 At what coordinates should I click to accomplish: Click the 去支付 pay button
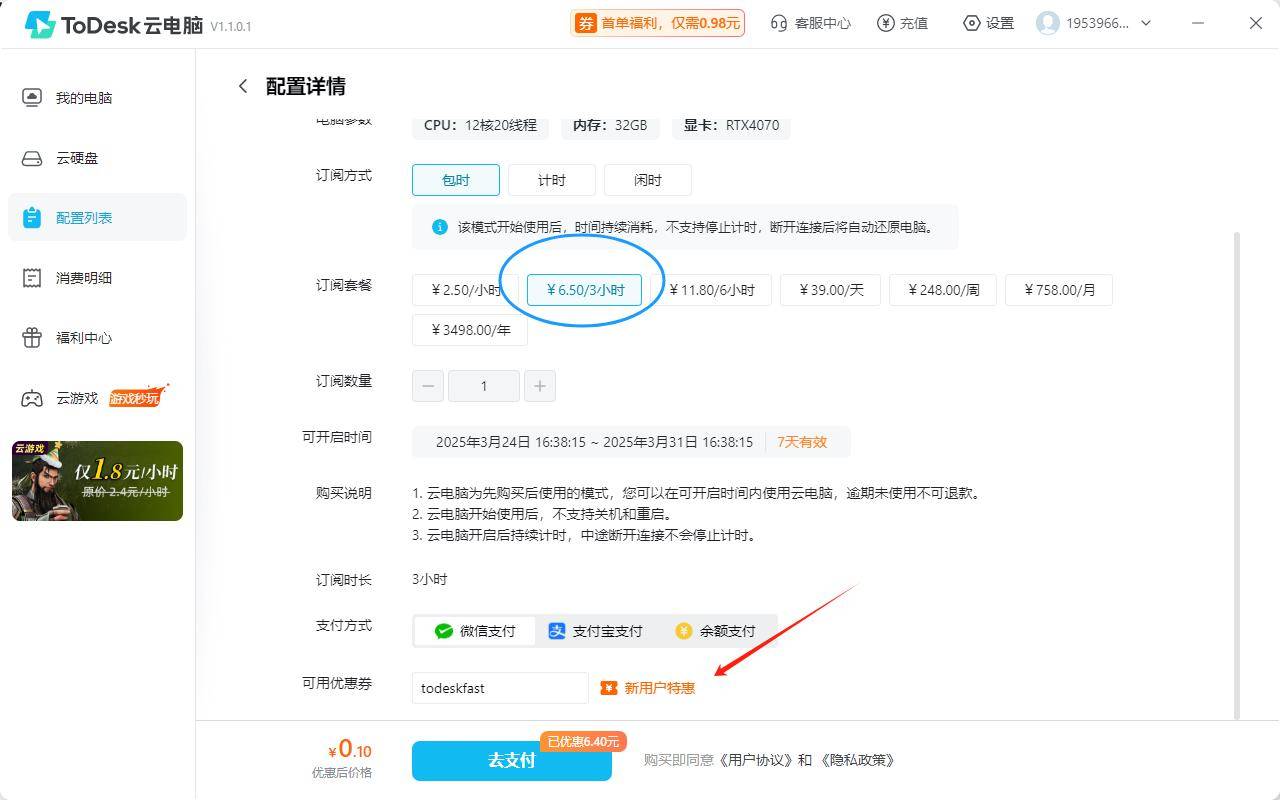point(511,760)
